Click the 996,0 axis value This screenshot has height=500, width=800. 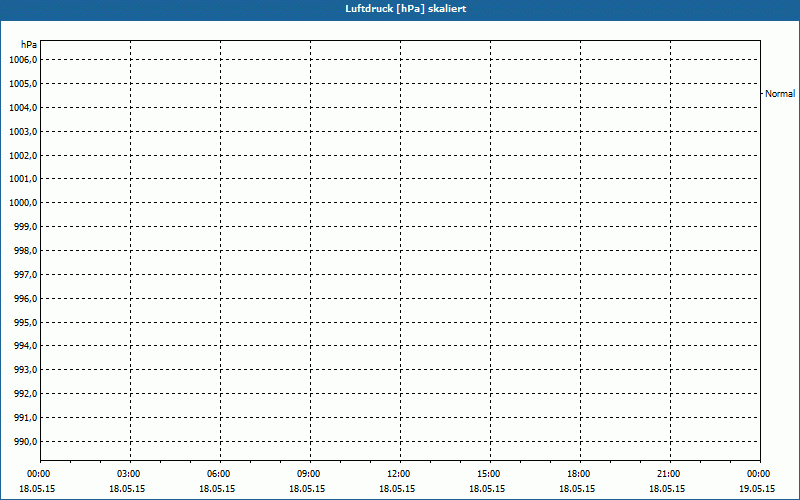click(26, 298)
